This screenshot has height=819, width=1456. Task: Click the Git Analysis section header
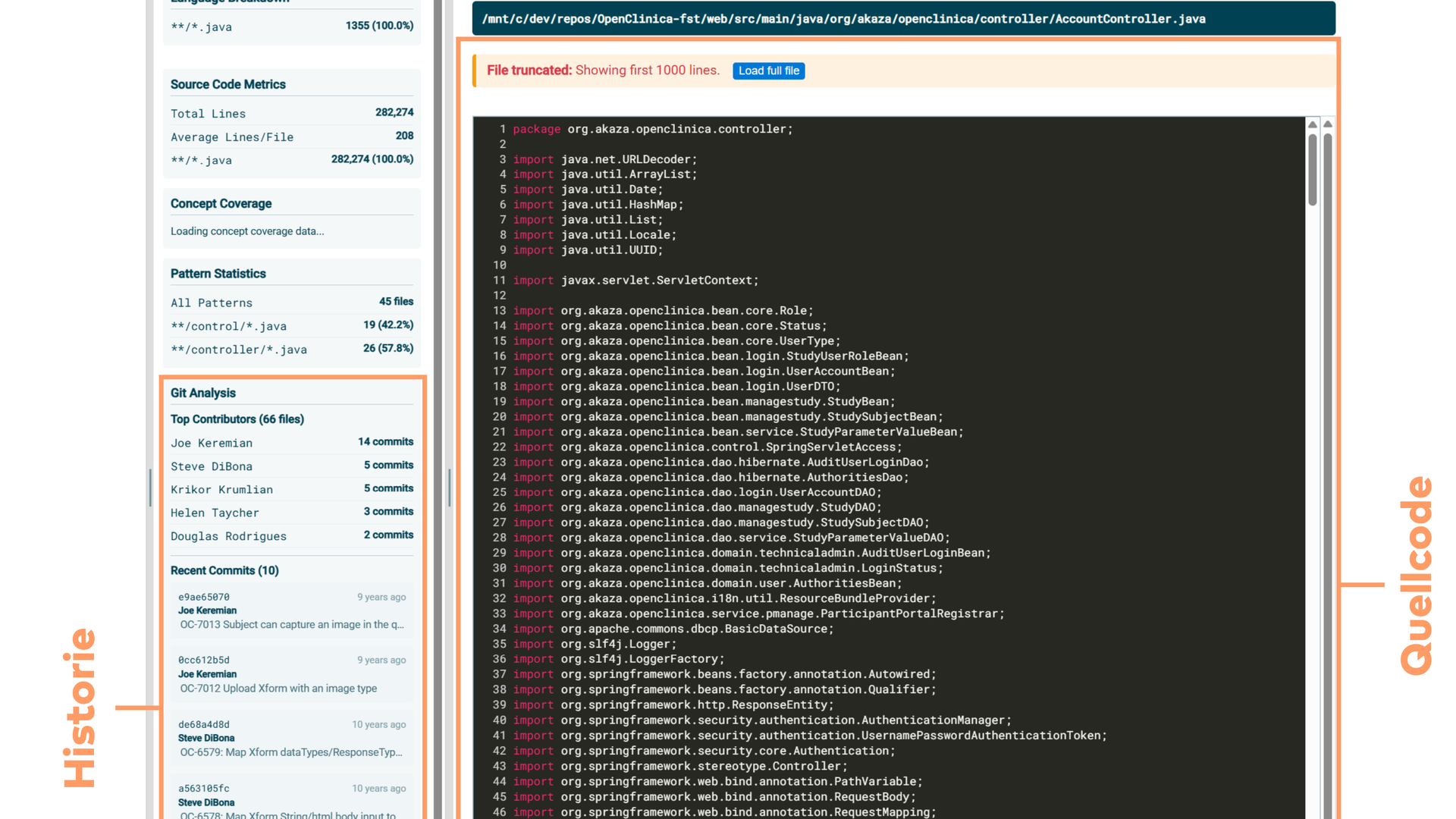pyautogui.click(x=203, y=393)
